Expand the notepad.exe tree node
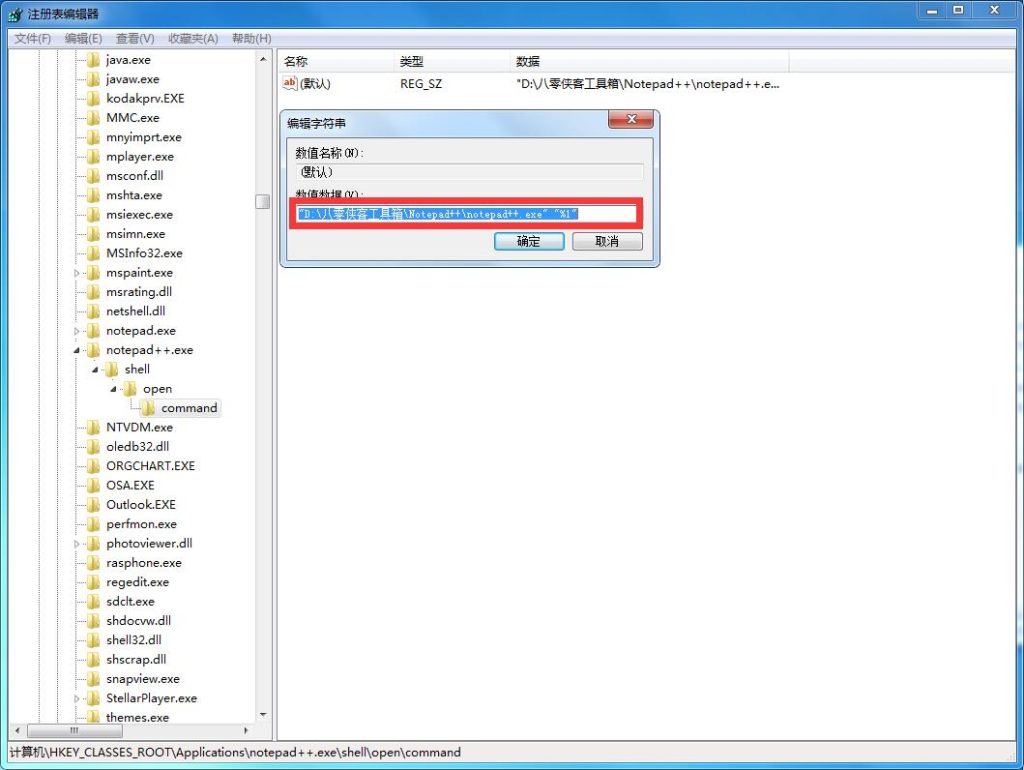This screenshot has height=770, width=1024. pos(76,331)
